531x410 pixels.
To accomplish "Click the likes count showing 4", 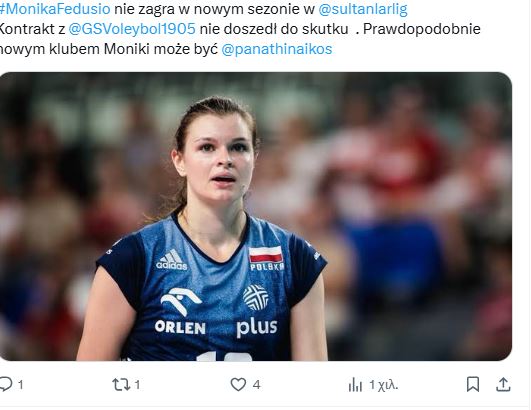I will tap(256, 385).
